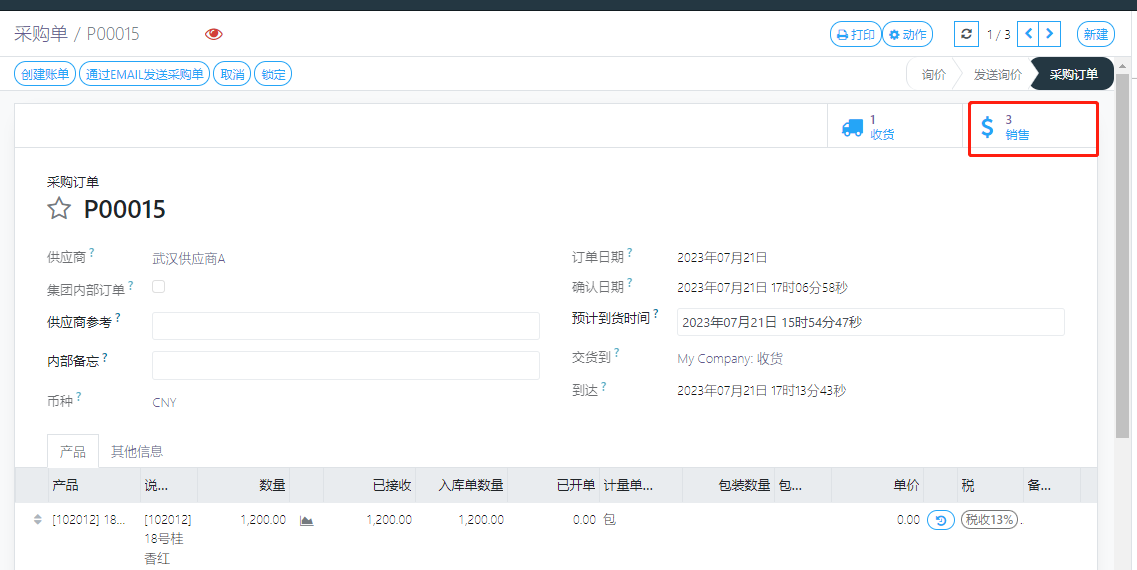Viewport: 1137px width, 570px height.
Task: Open the 动作 gear dropdown
Action: coord(907,34)
